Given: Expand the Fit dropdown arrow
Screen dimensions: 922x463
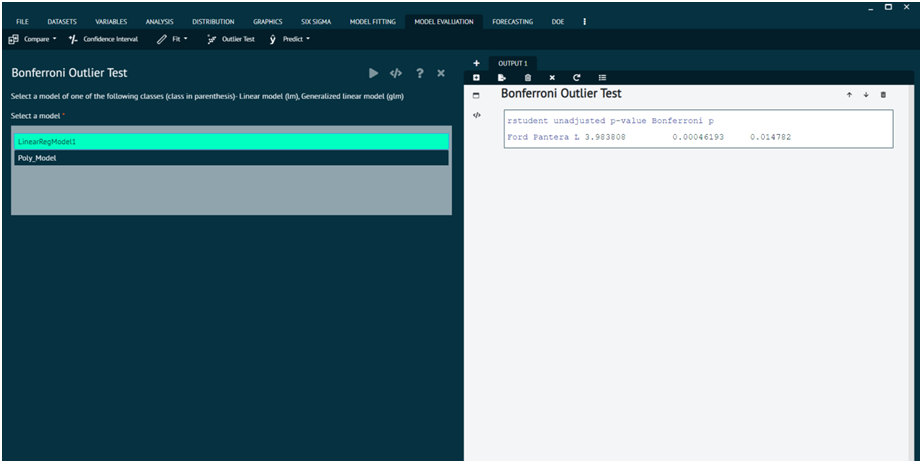Looking at the screenshot, I should [x=186, y=39].
